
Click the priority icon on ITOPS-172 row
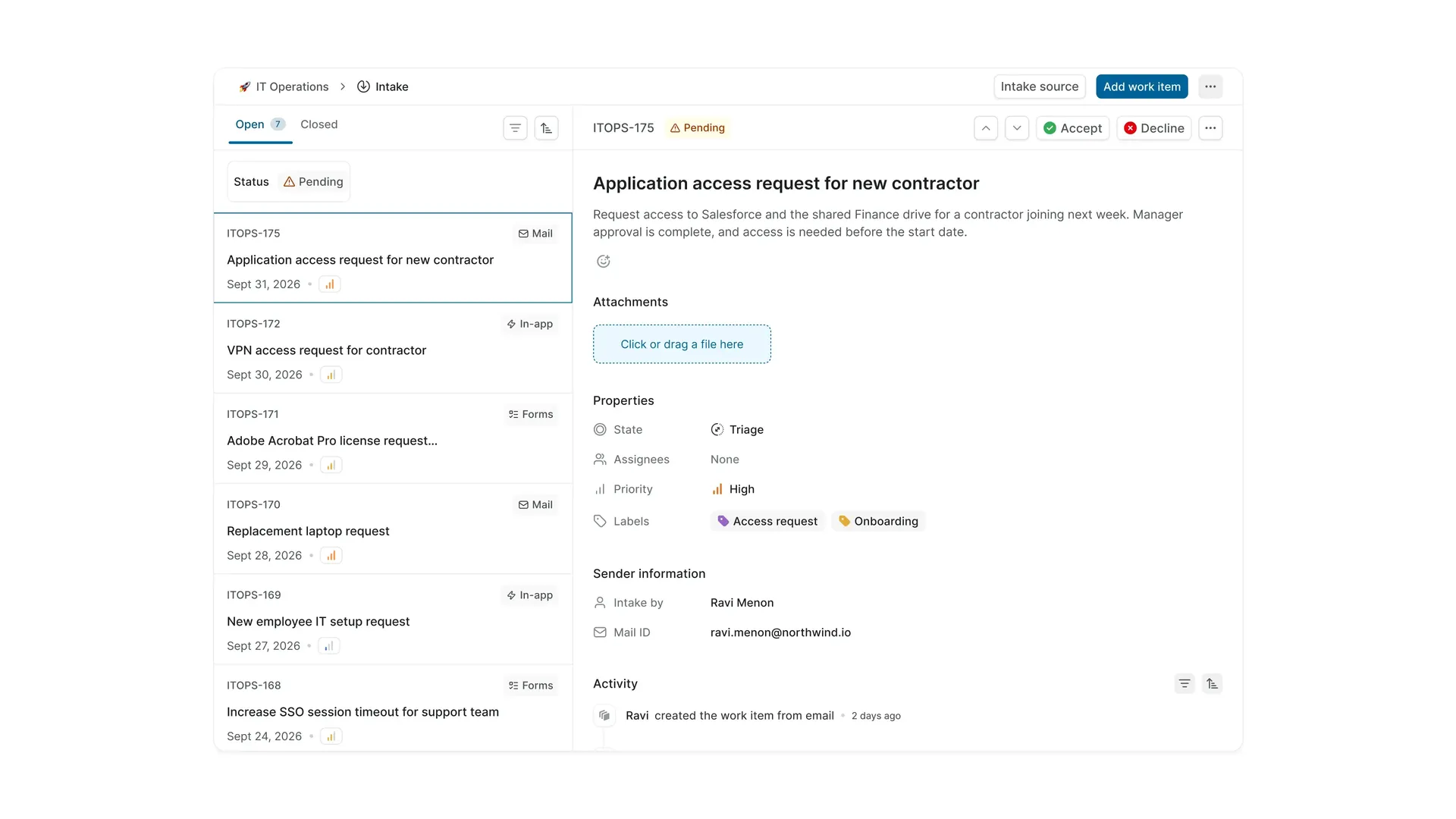(331, 375)
